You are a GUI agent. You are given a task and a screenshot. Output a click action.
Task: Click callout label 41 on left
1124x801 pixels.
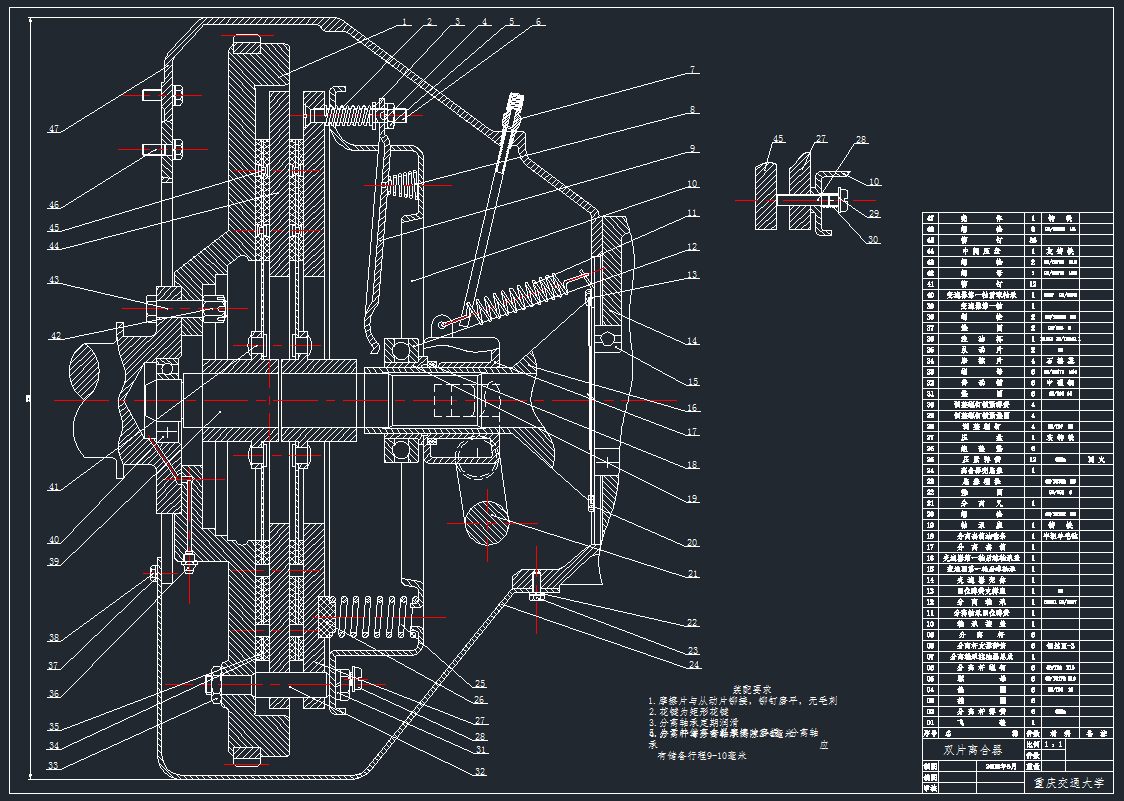pyautogui.click(x=53, y=487)
